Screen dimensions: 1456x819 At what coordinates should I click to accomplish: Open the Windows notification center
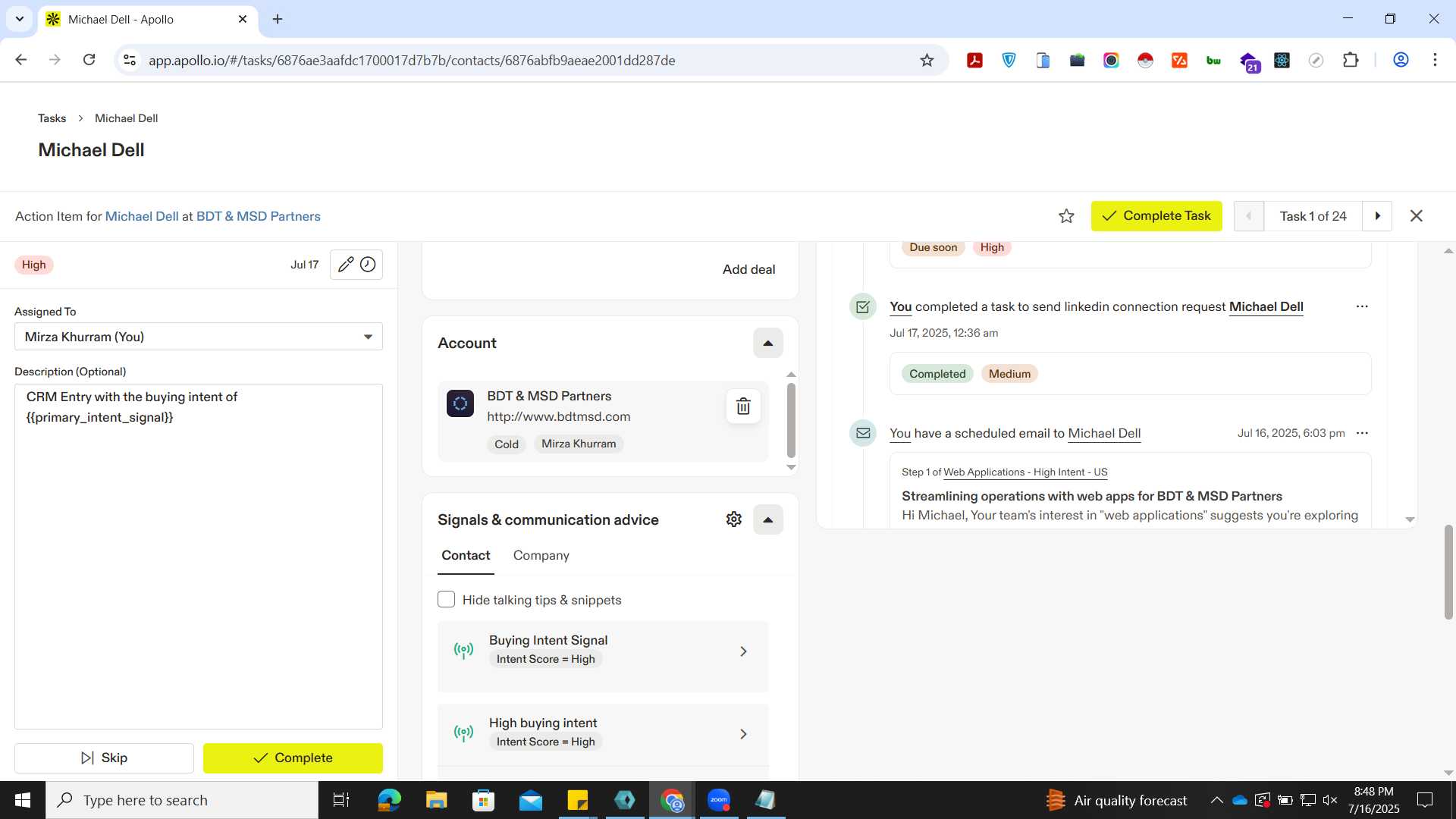click(1425, 800)
